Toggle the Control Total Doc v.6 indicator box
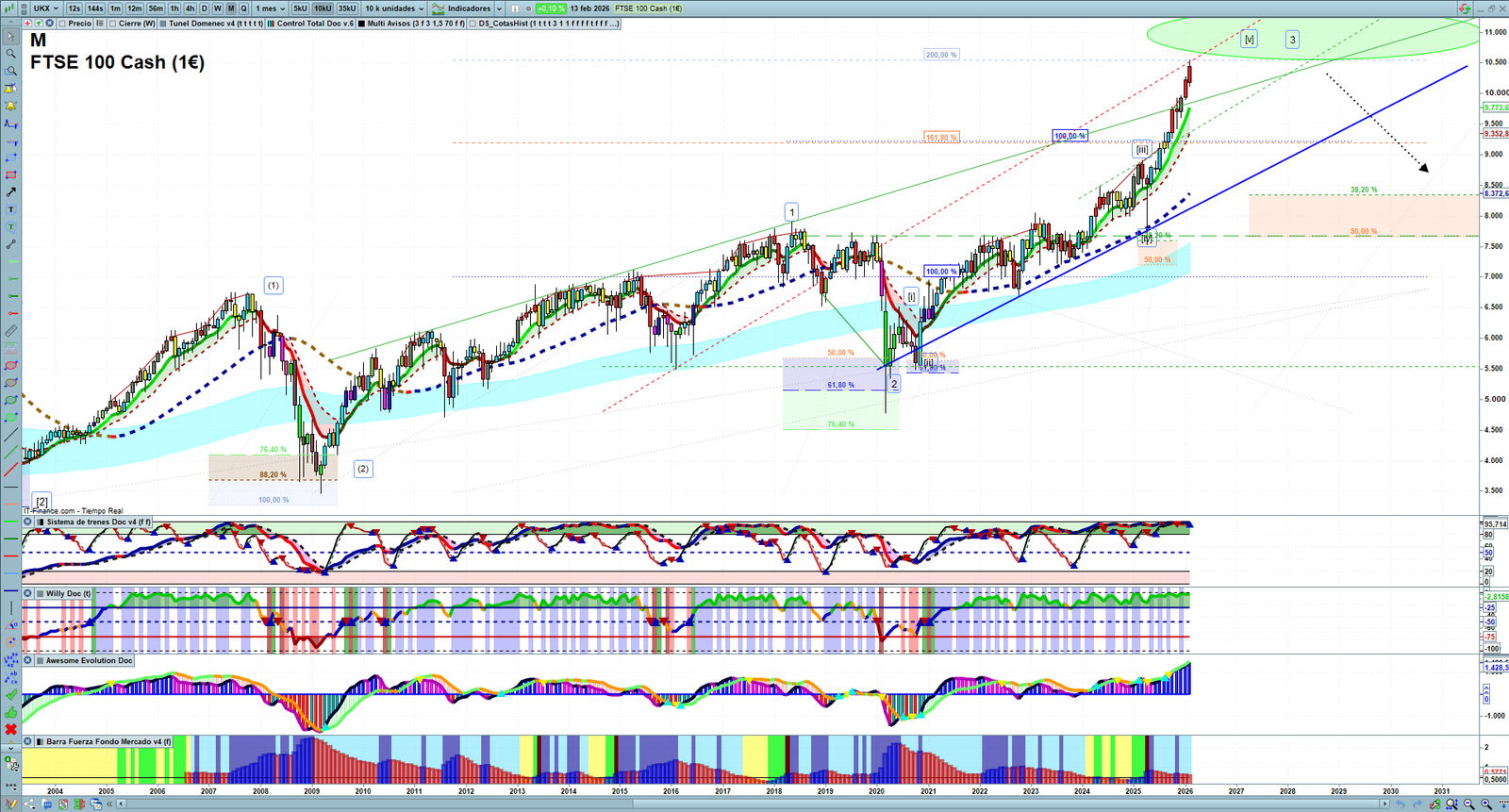 coord(272,24)
